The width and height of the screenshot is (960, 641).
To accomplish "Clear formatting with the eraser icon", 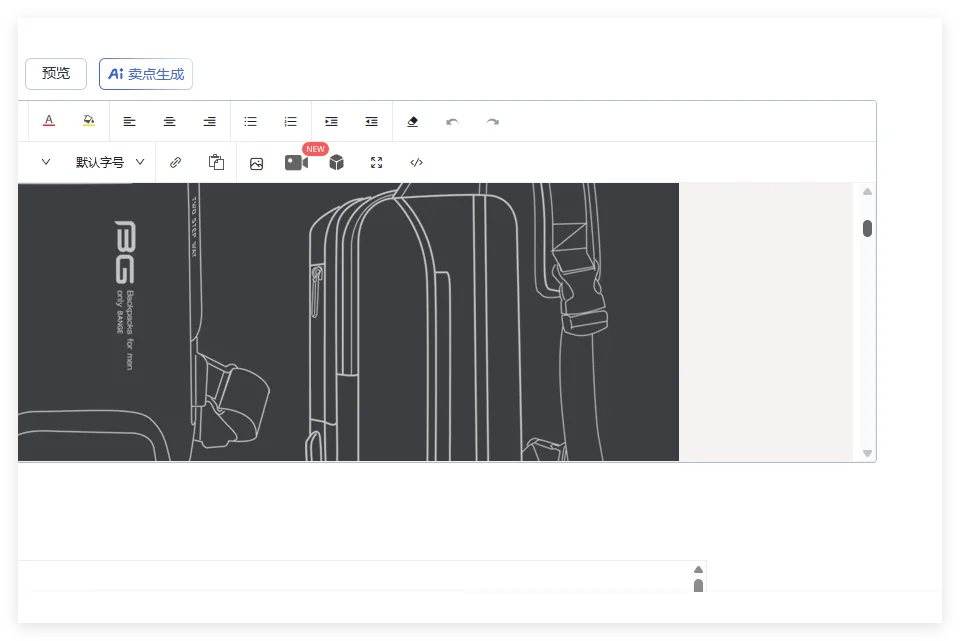I will (413, 121).
